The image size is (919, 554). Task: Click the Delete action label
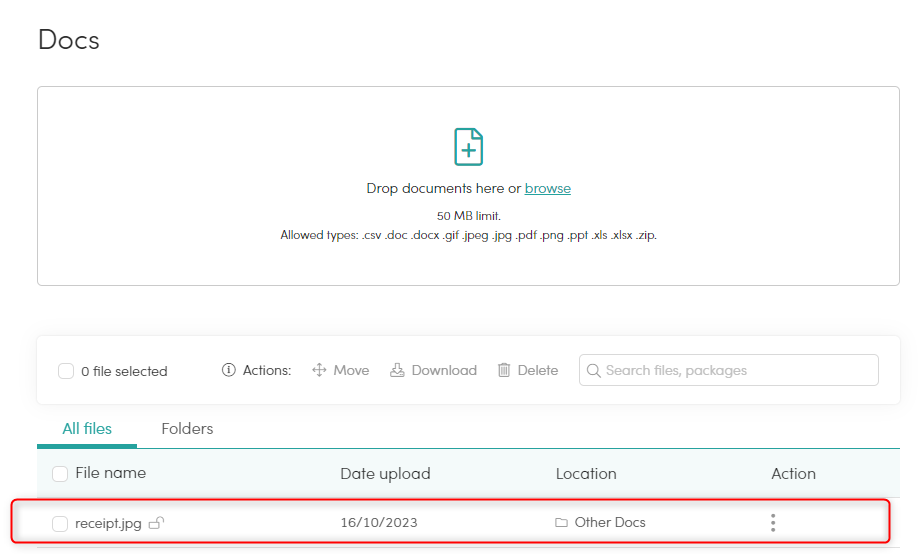(x=537, y=371)
